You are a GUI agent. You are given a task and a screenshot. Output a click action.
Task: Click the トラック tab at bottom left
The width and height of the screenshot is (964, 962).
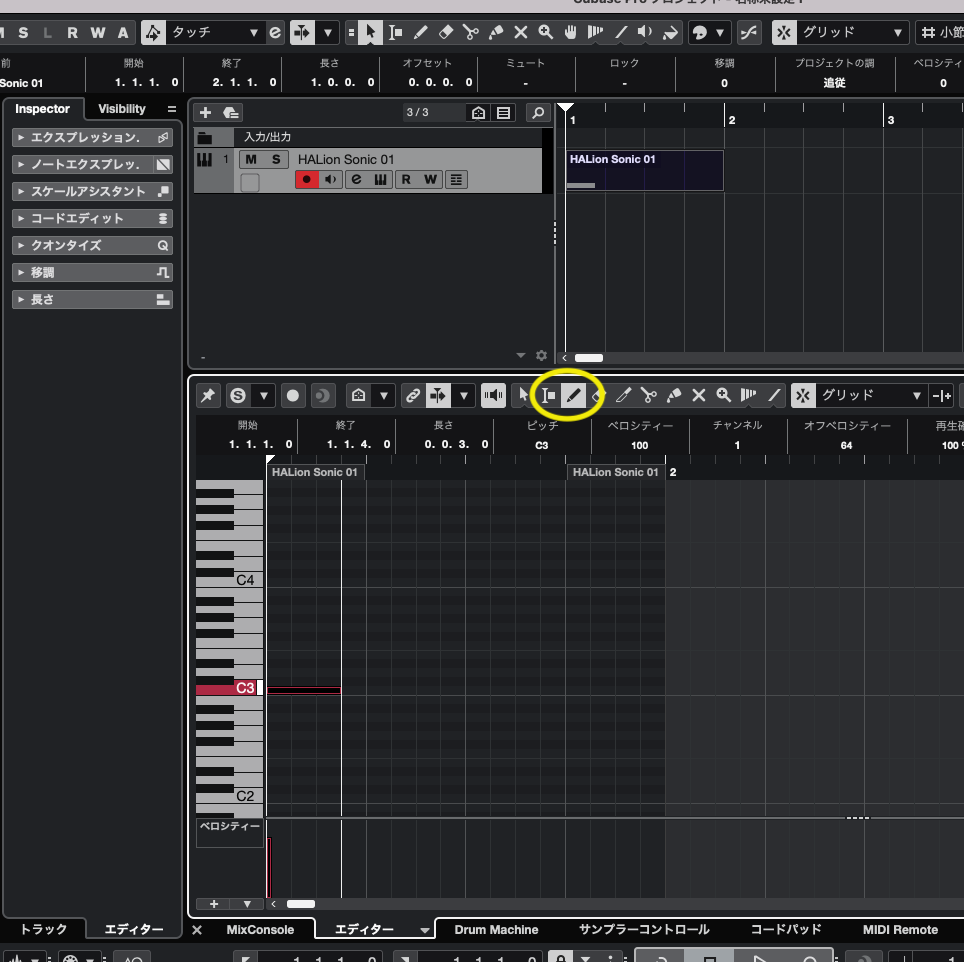43,929
